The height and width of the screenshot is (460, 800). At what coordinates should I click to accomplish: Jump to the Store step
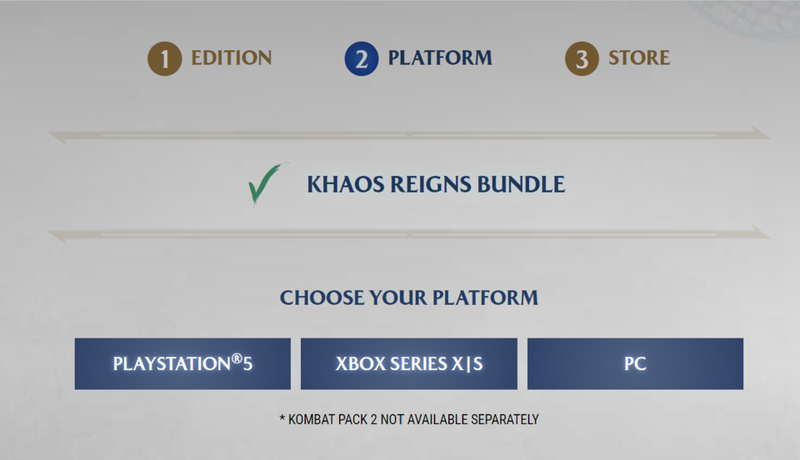tap(639, 58)
